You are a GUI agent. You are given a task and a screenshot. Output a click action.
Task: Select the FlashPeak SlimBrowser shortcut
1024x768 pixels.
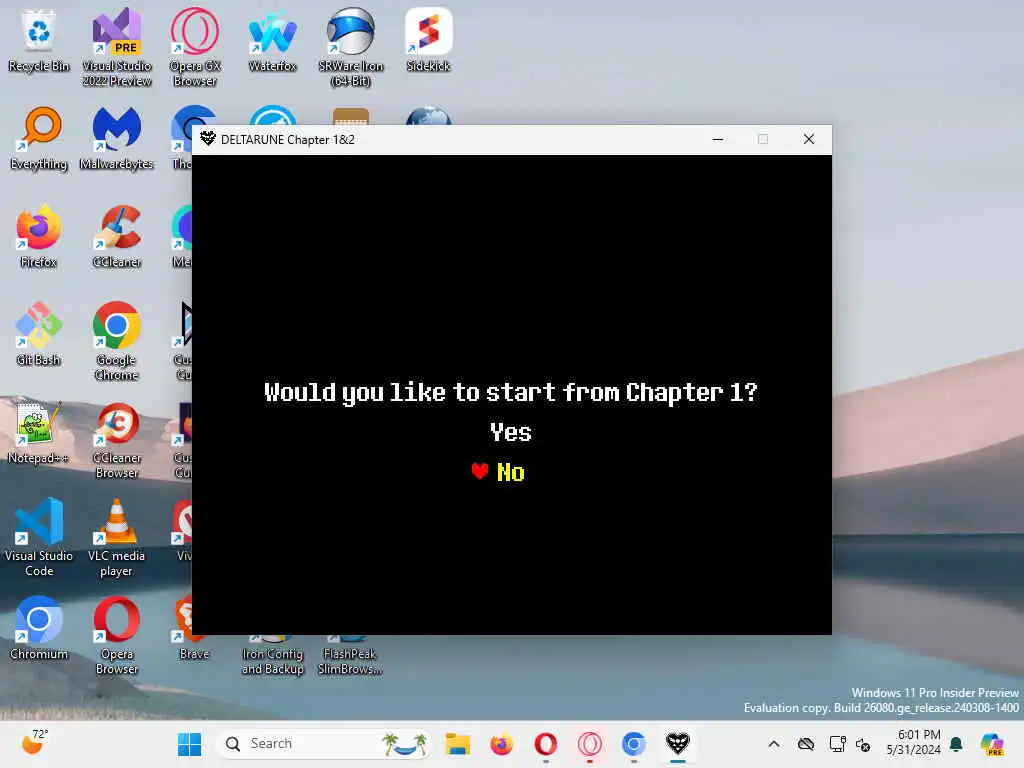[351, 656]
